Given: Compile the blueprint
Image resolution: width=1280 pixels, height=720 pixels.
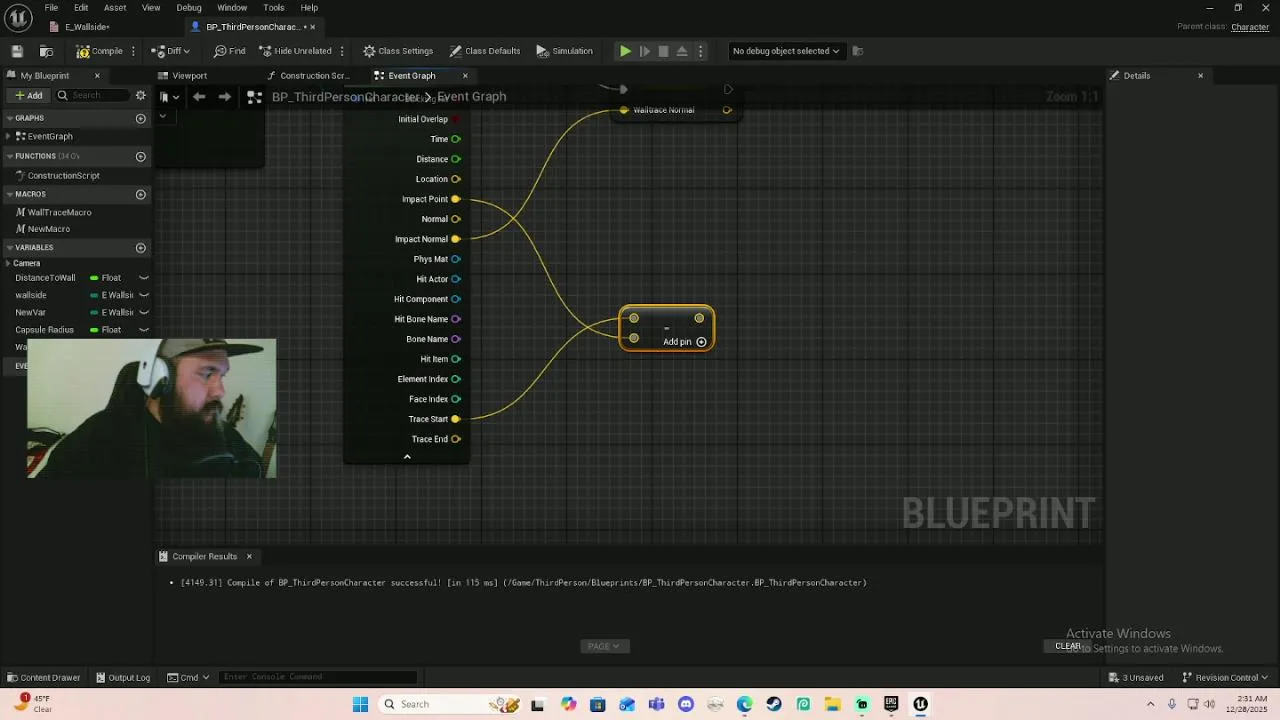Looking at the screenshot, I should (x=100, y=51).
